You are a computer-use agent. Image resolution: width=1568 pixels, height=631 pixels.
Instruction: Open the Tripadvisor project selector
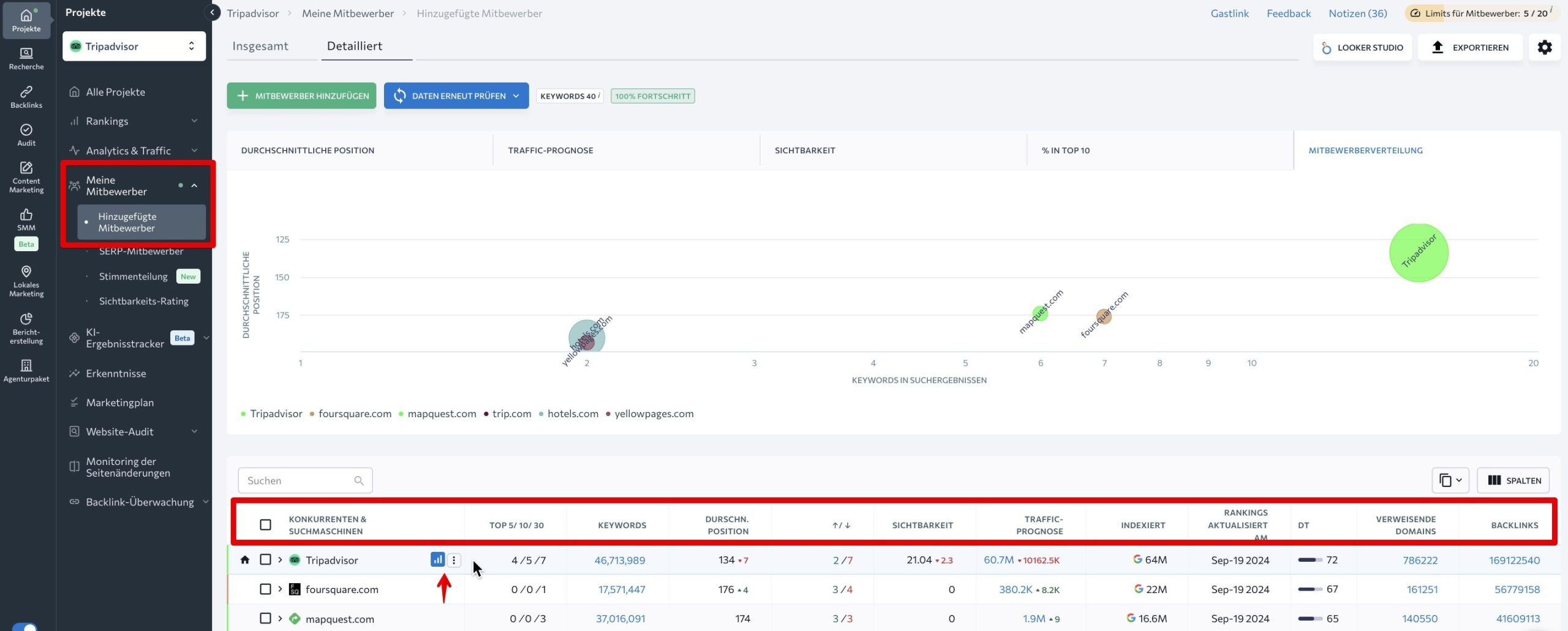tap(134, 47)
